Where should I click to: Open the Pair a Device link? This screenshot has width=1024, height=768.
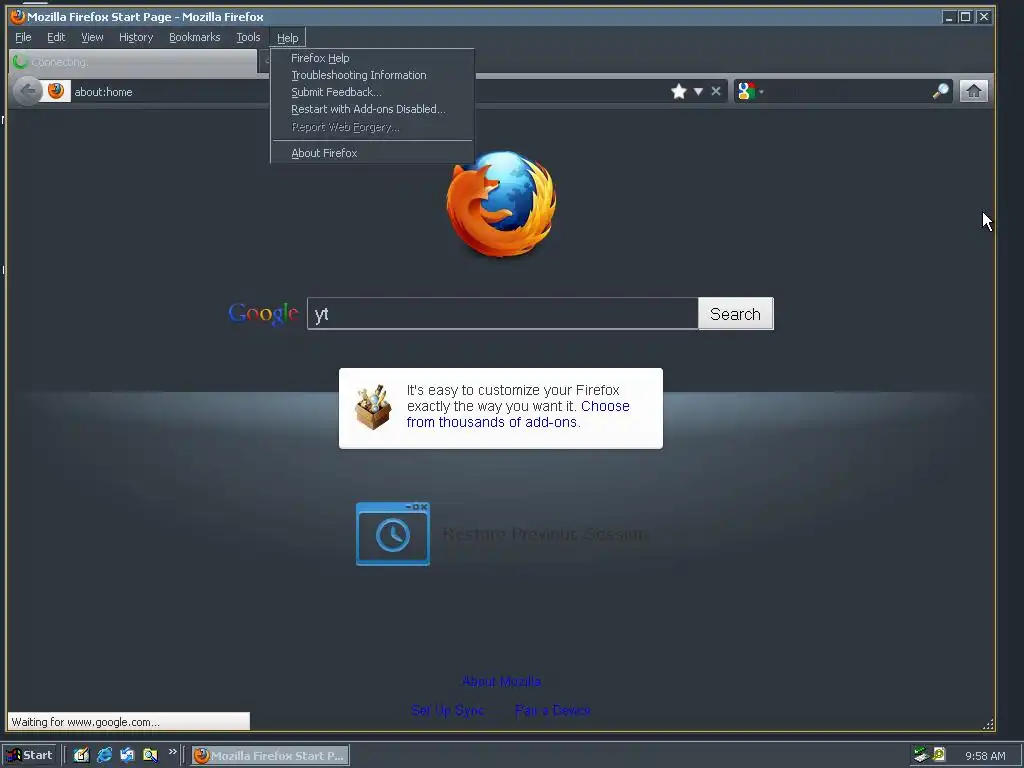pos(552,710)
